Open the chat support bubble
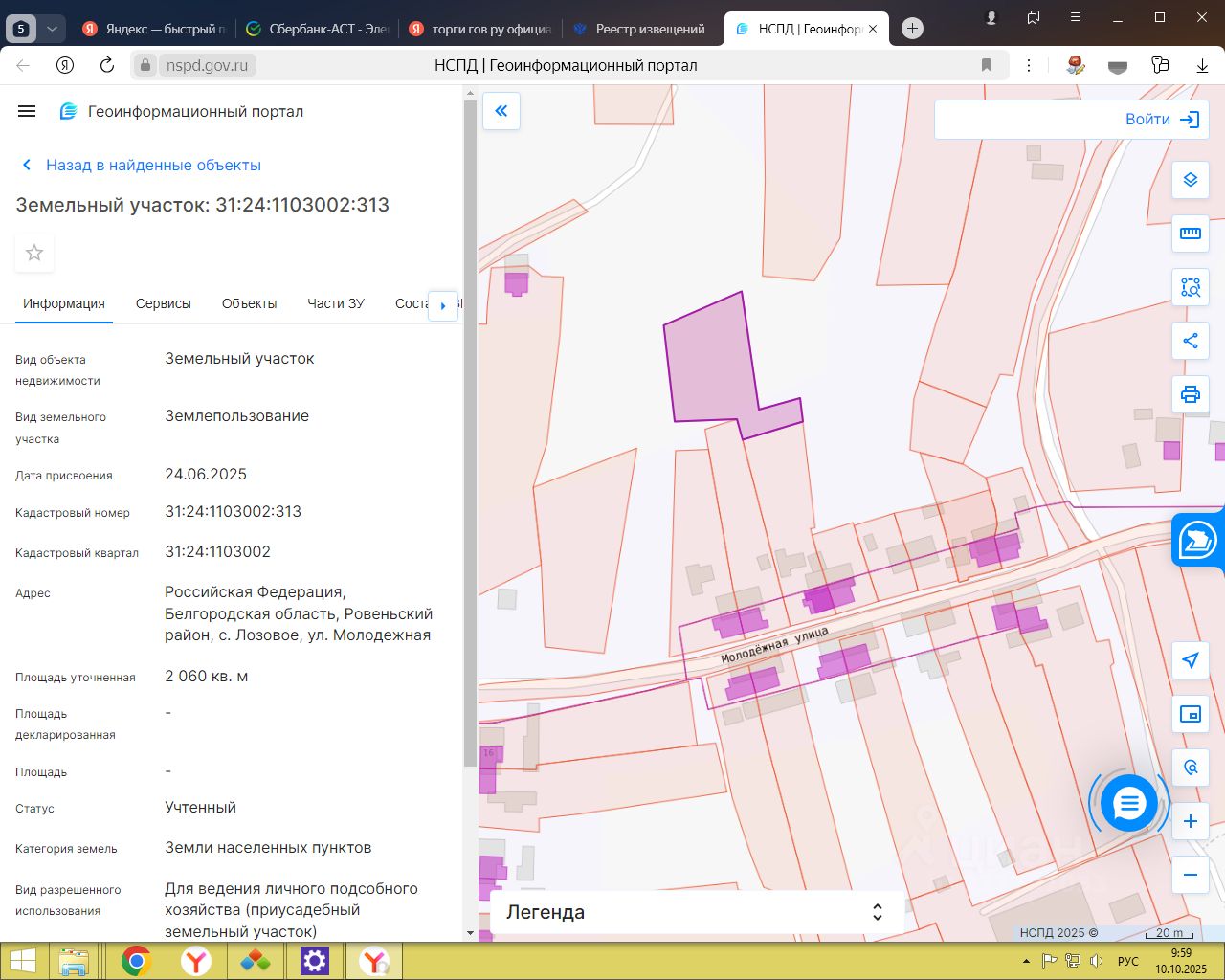The image size is (1225, 980). coord(1129,804)
